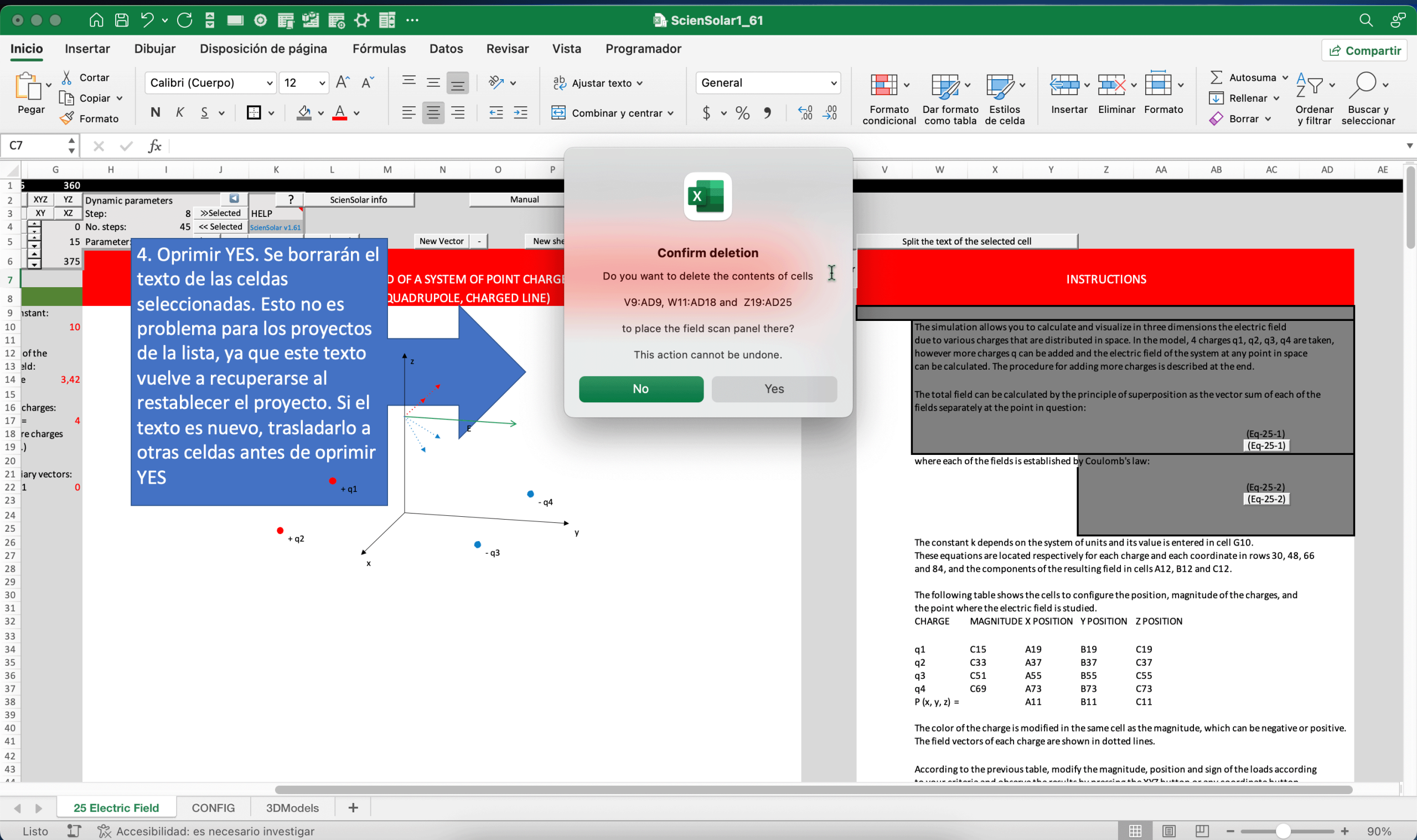
Task: Click the Format Painter brush icon
Action: 67,118
